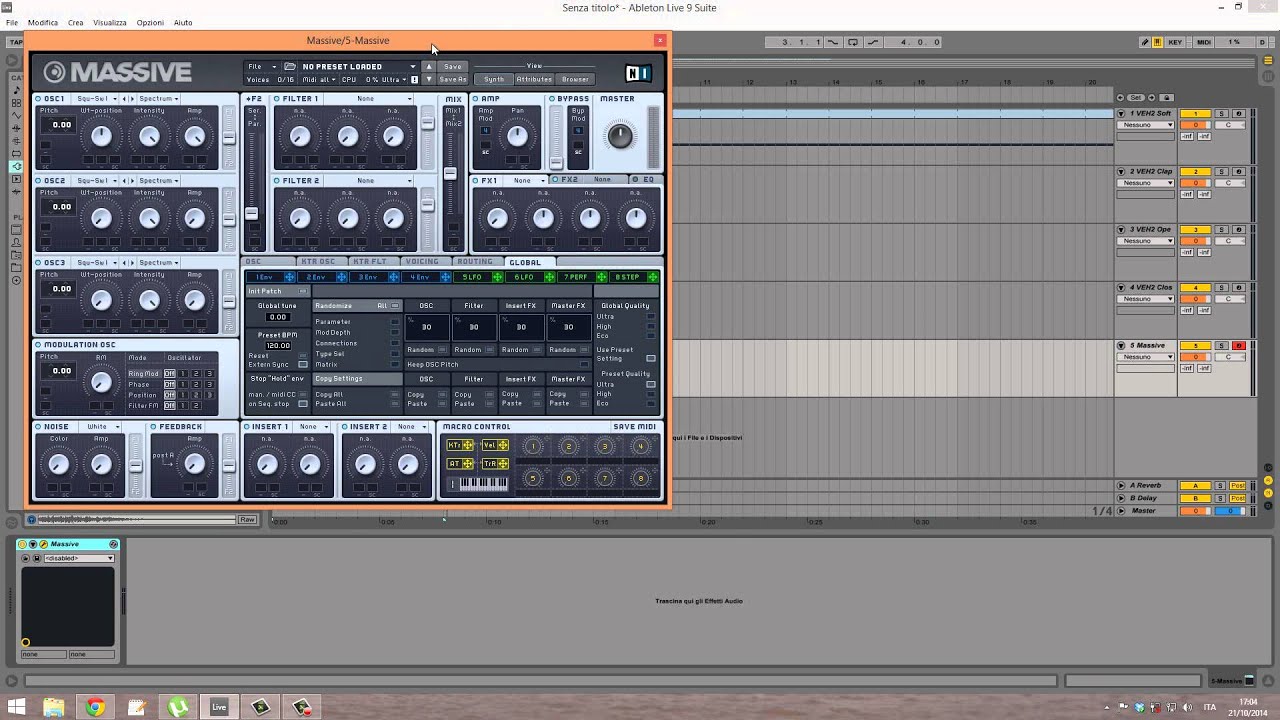Click loop switch icon in Ableton transport

click(x=853, y=42)
